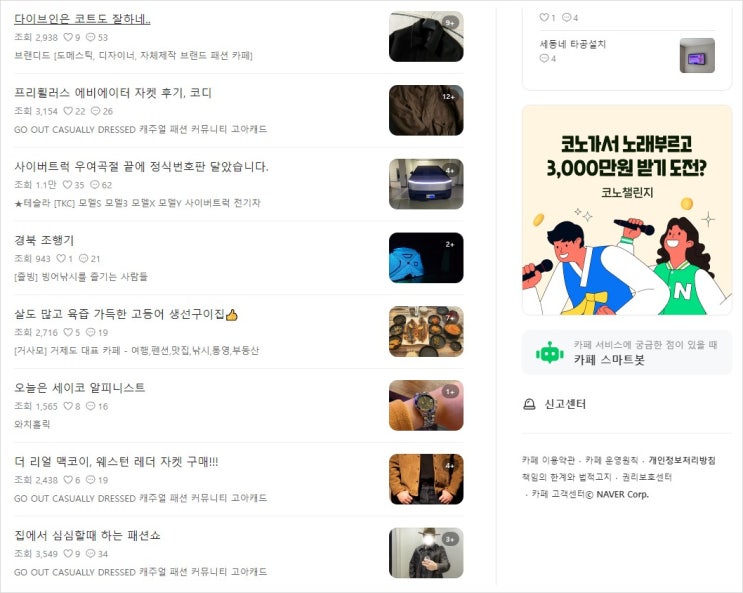
Task: Open the 세동네 타공설치 thumbnail image
Action: click(697, 55)
